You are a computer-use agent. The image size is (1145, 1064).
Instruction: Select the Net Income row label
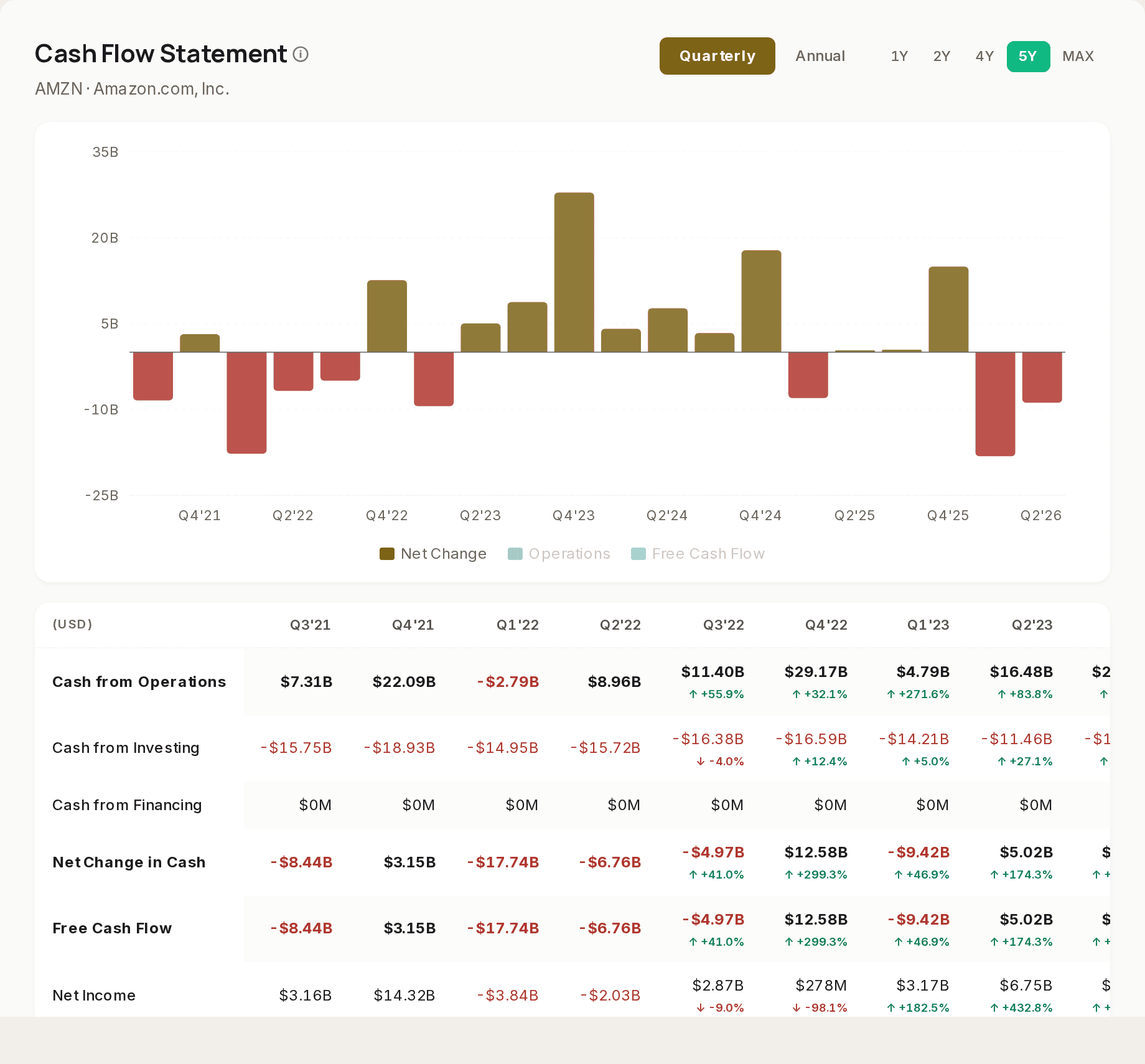(x=94, y=996)
